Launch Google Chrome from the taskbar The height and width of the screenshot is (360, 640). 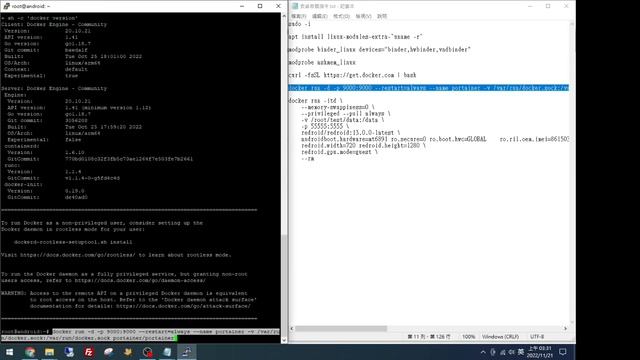click(x=30, y=352)
